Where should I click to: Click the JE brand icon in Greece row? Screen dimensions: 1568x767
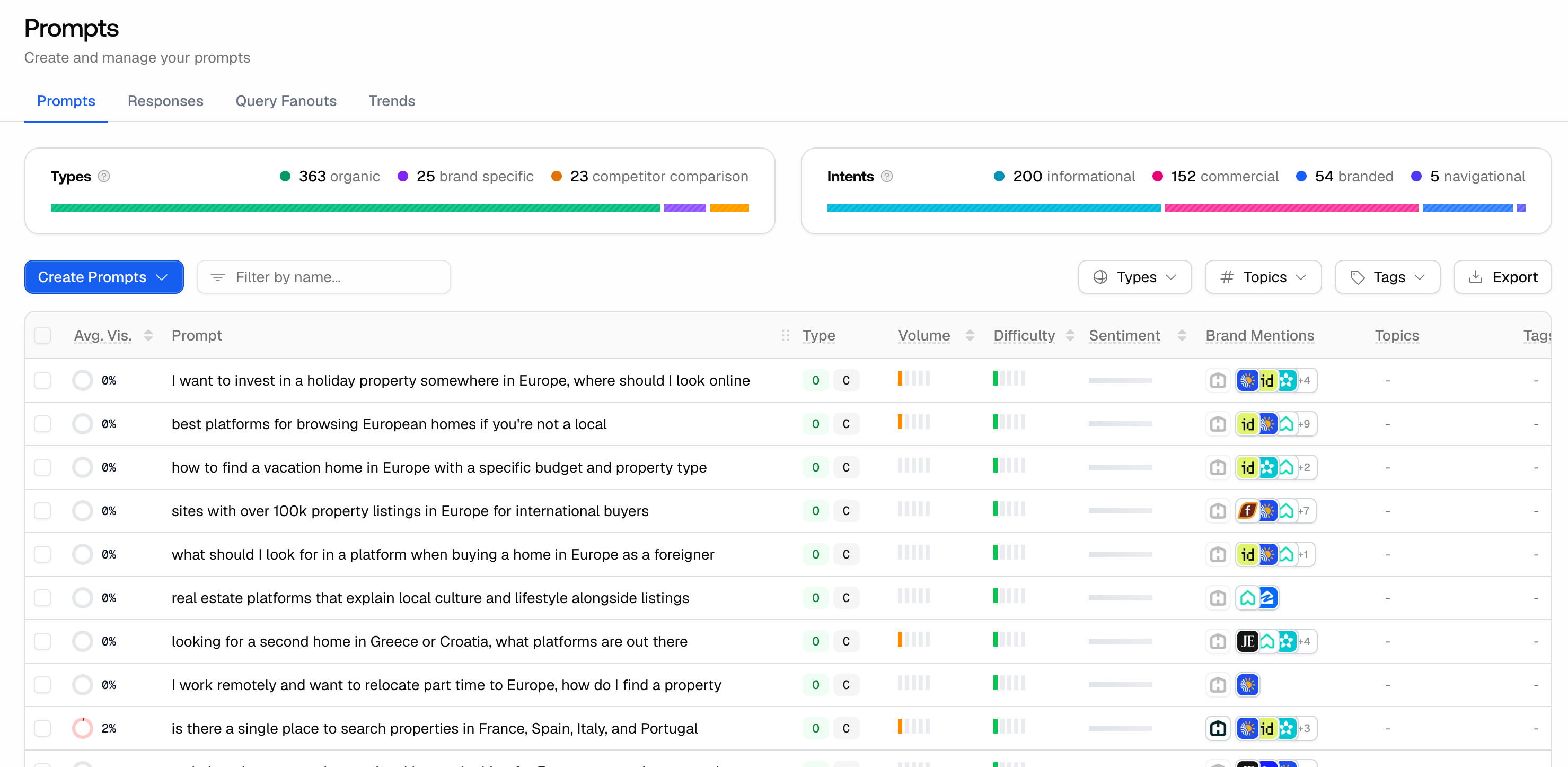tap(1247, 641)
